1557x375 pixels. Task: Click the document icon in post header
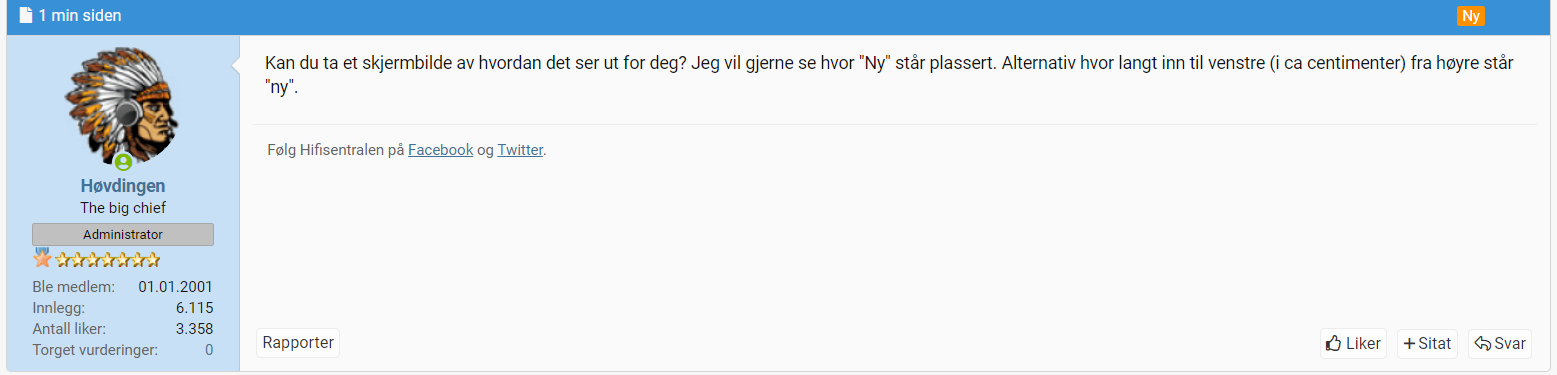pos(26,16)
